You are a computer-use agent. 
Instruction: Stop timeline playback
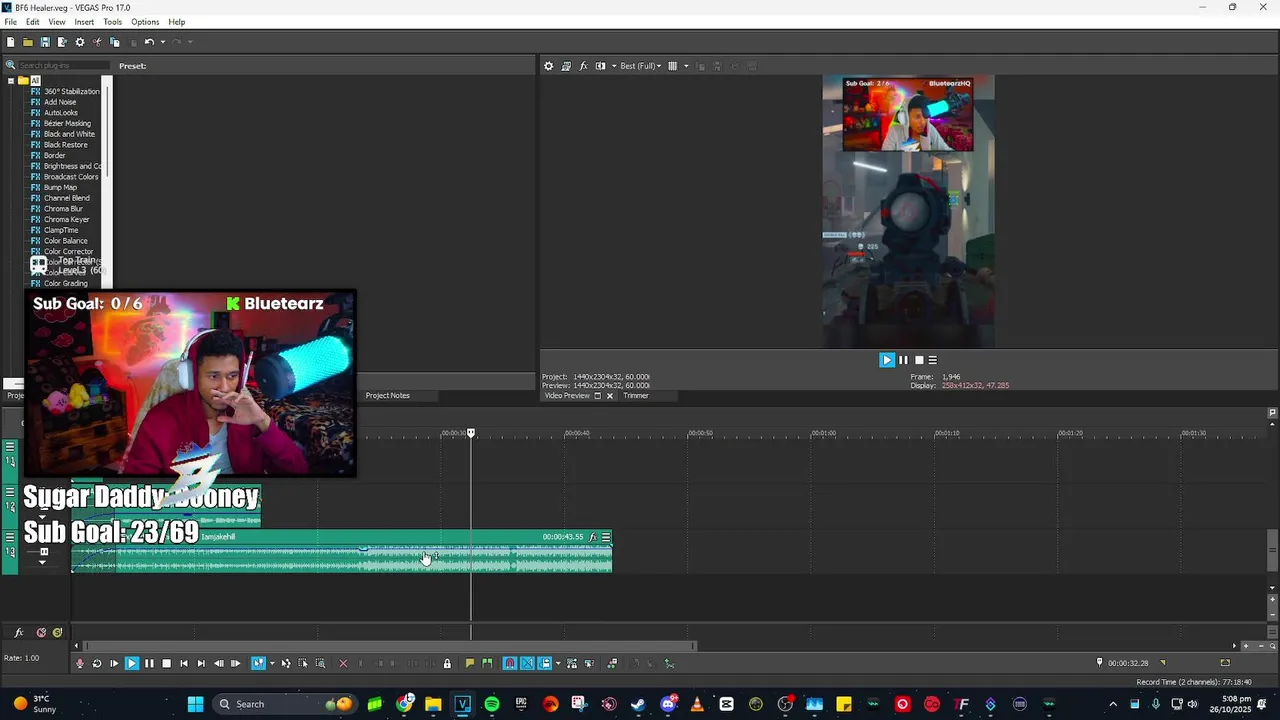coord(166,663)
